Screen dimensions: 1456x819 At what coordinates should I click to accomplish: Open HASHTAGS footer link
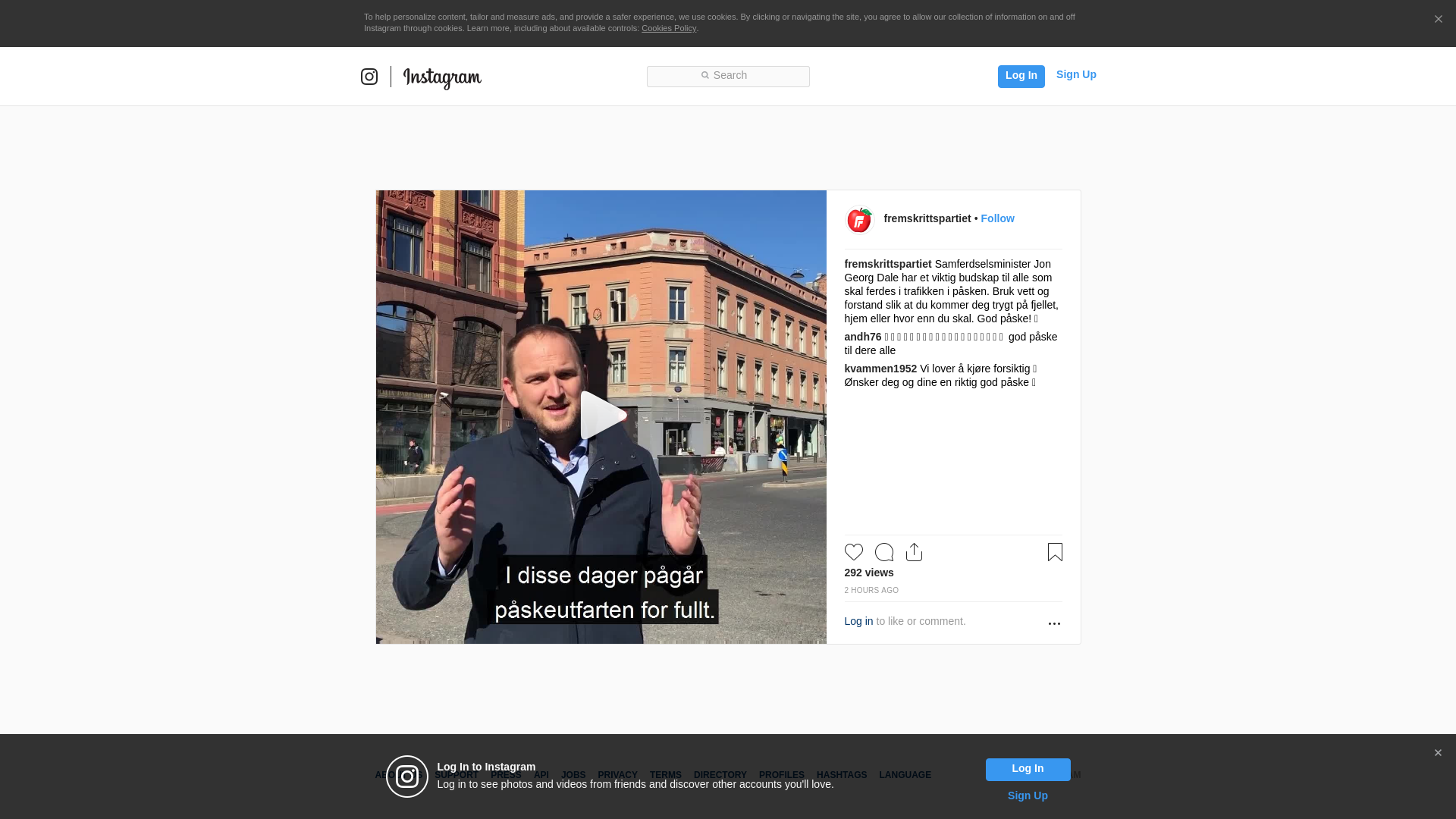tap(841, 775)
